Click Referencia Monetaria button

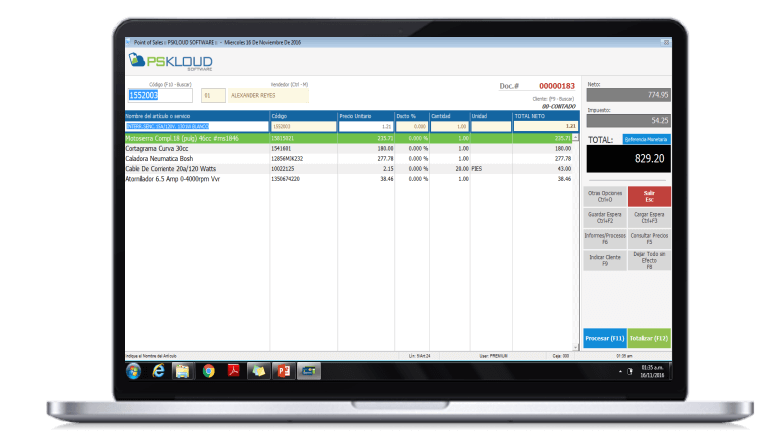646,139
